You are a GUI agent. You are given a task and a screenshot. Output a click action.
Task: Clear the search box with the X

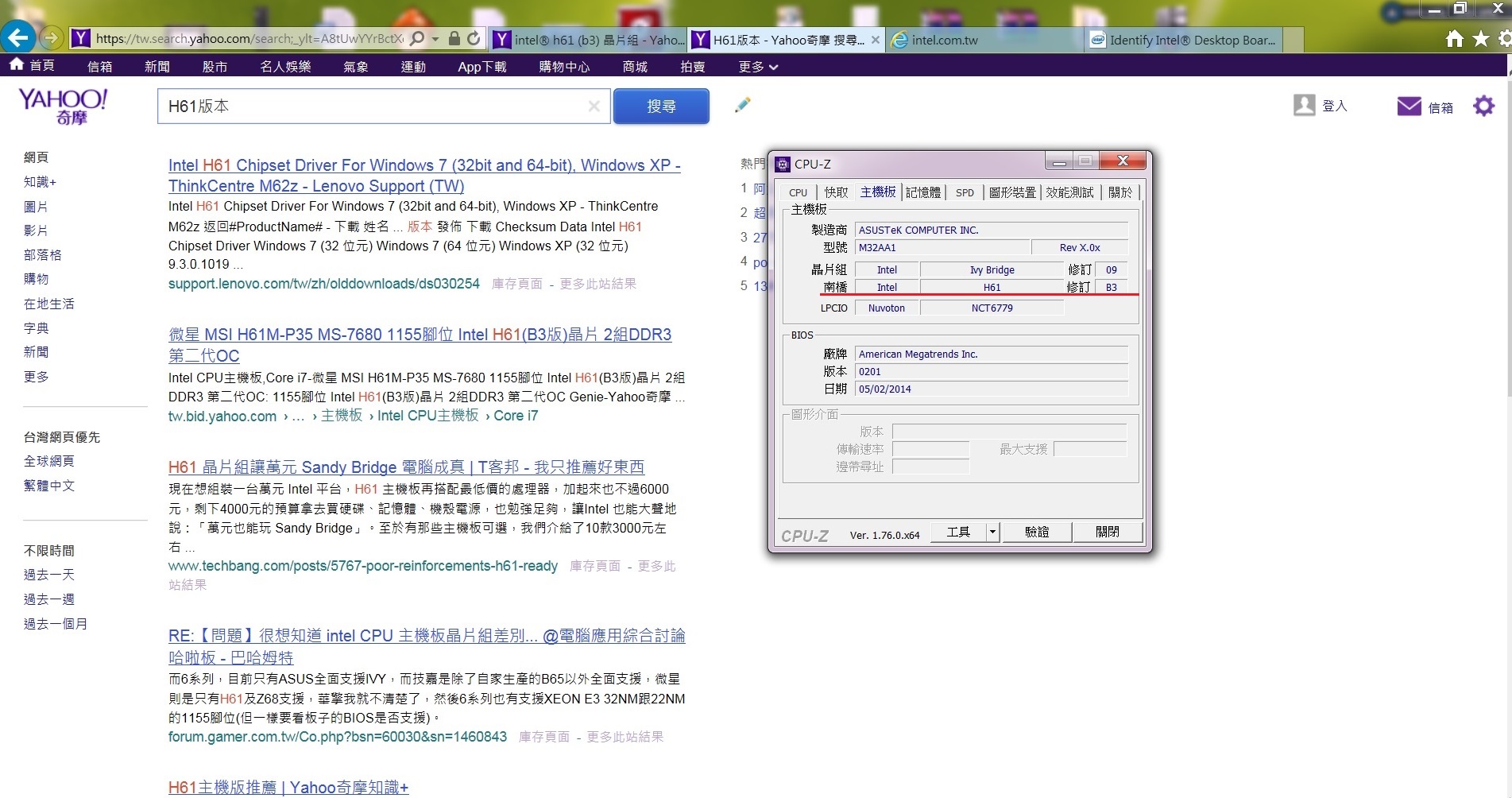point(594,107)
